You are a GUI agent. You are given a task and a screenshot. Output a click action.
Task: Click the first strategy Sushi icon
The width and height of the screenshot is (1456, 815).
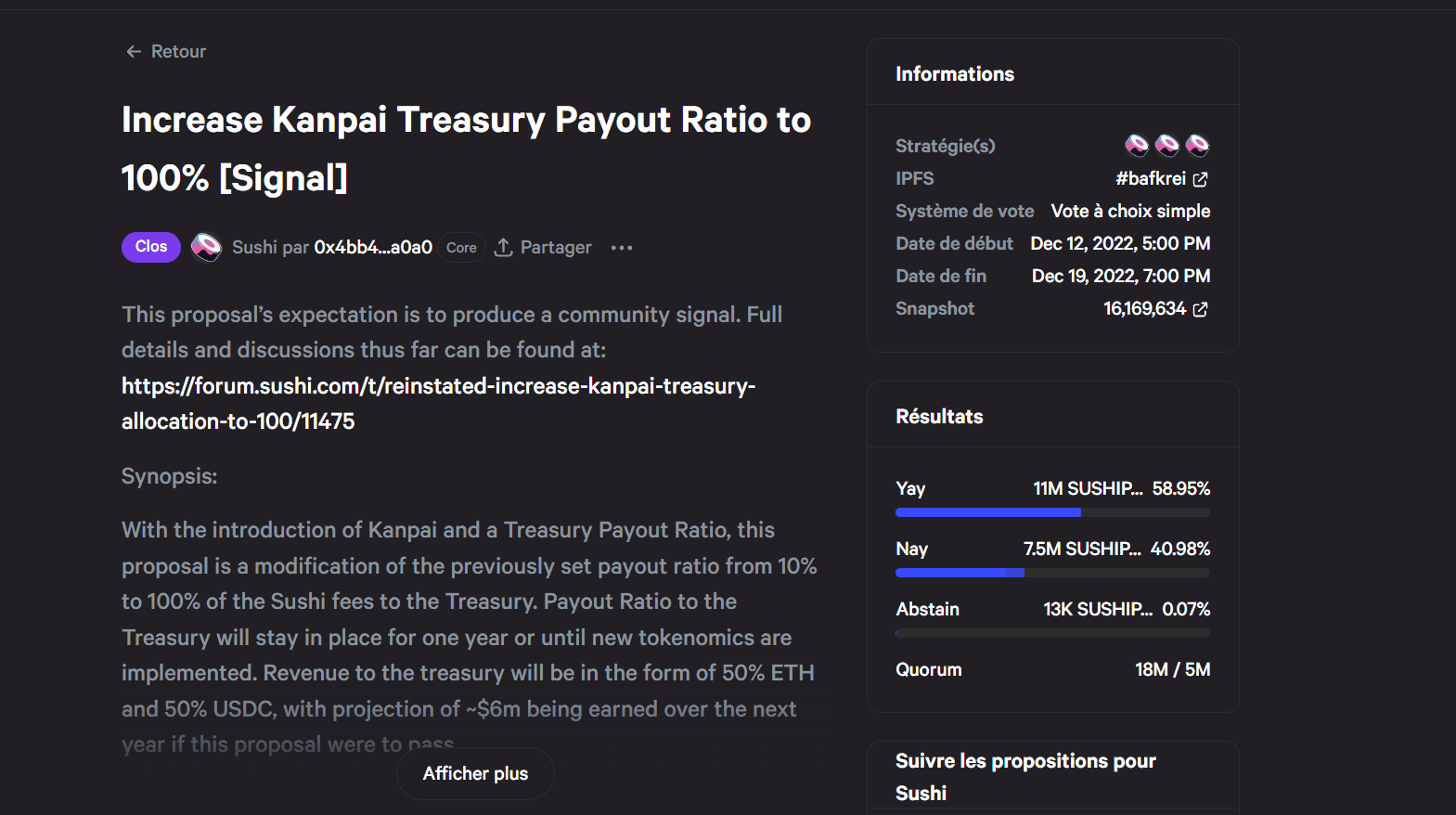point(1137,145)
